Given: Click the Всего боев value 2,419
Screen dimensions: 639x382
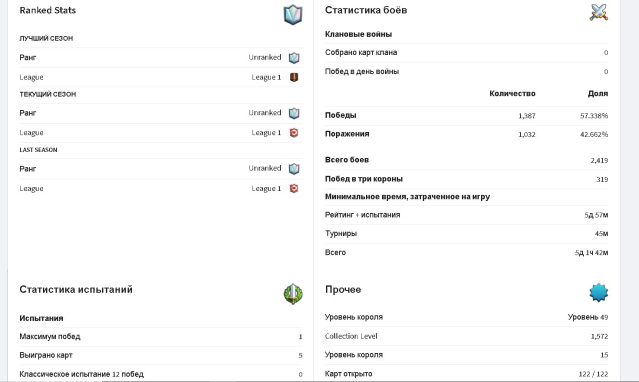Looking at the screenshot, I should coord(599,160).
